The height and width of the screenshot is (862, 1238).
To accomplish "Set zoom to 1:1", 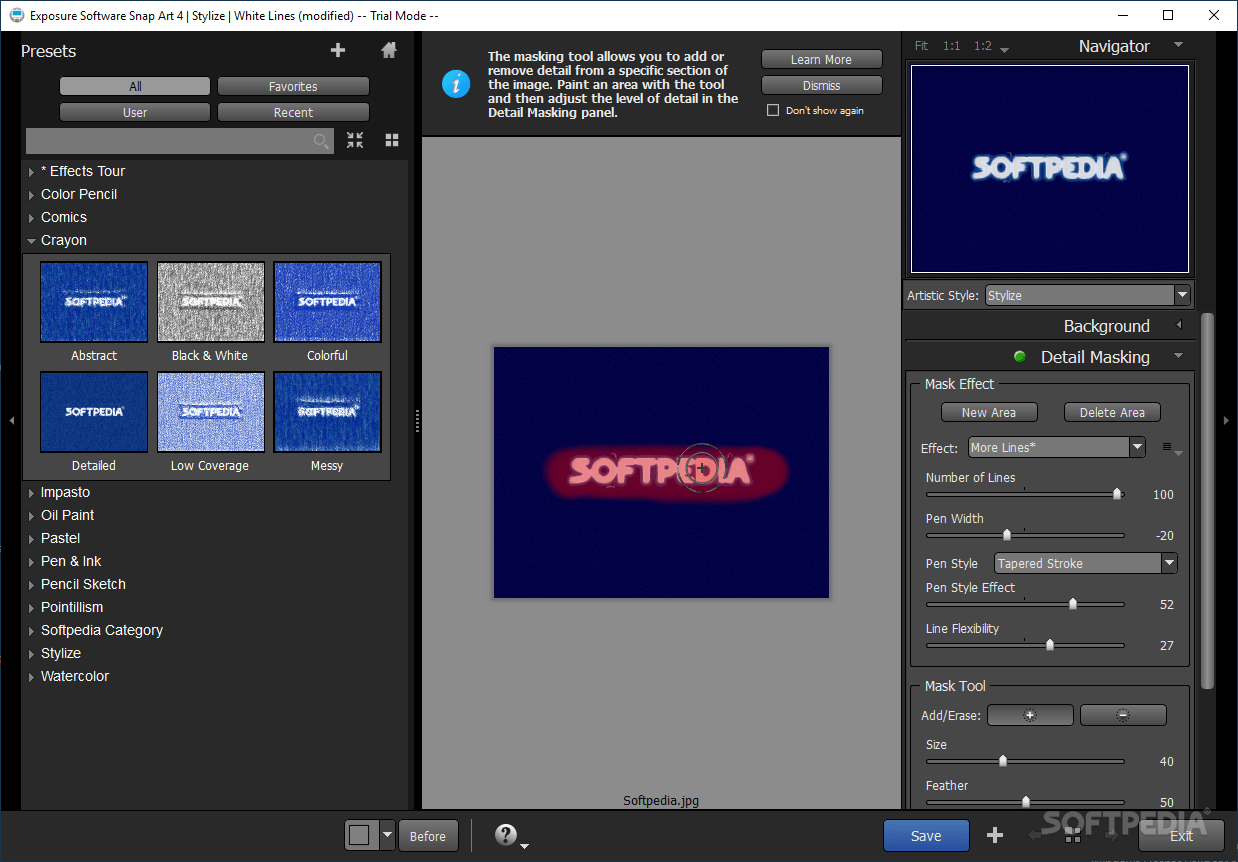I will pos(952,46).
